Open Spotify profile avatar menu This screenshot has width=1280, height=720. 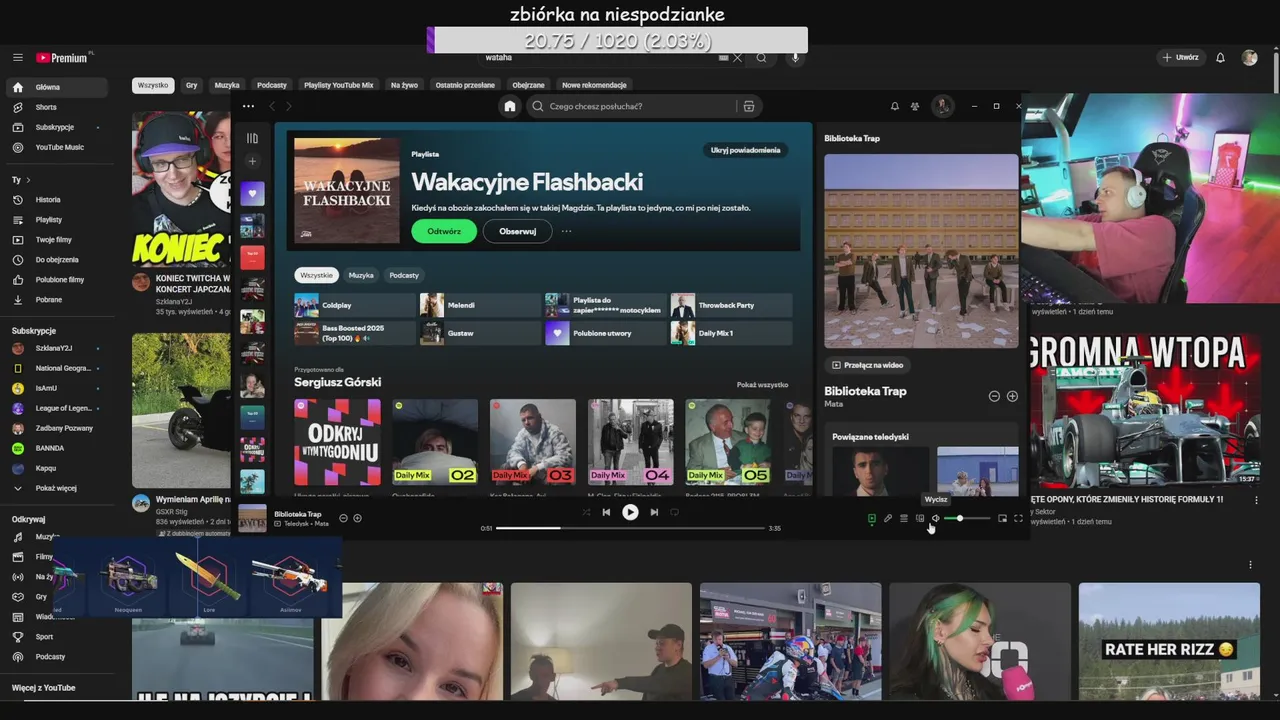(x=942, y=106)
